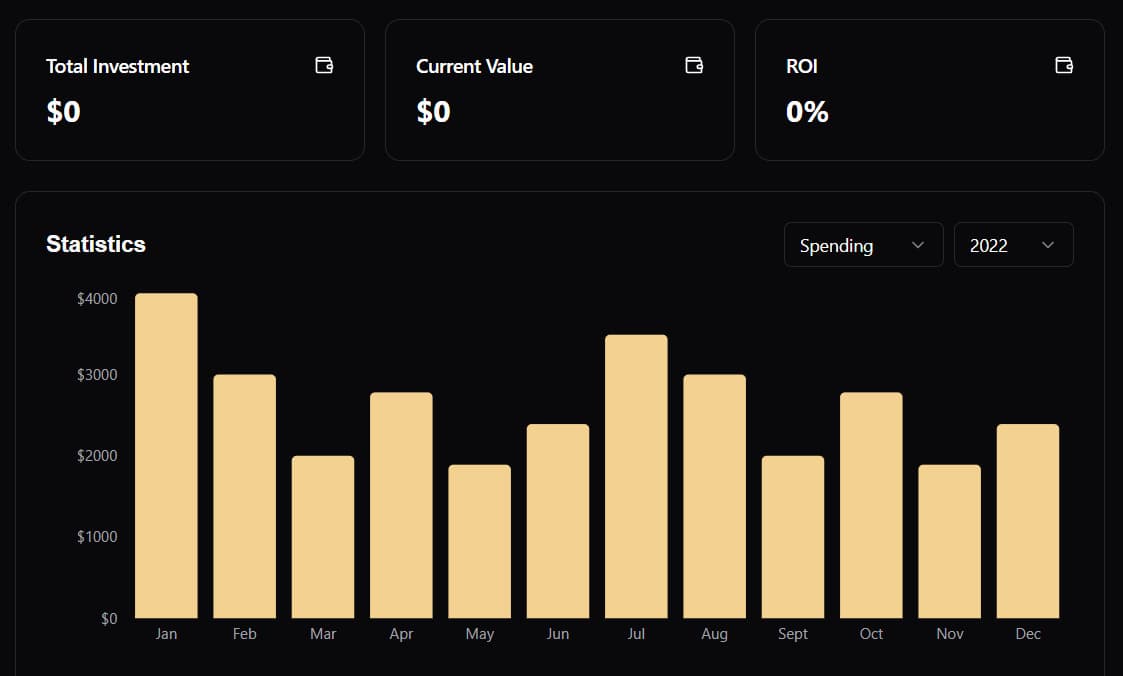Click the Current Value $0 amount
This screenshot has height=676, width=1123.
(433, 111)
